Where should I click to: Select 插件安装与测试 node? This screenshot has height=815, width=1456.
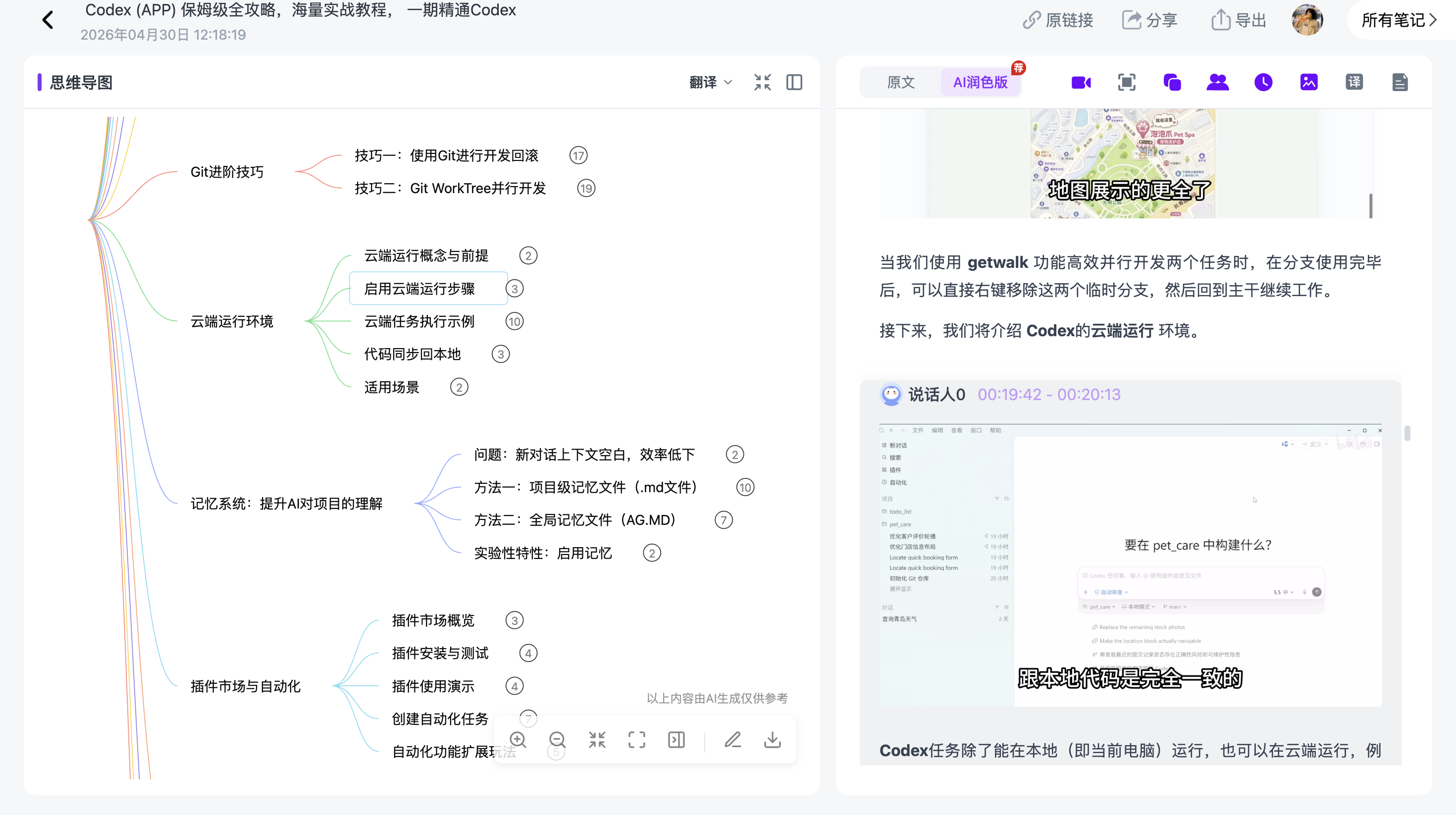(x=440, y=654)
